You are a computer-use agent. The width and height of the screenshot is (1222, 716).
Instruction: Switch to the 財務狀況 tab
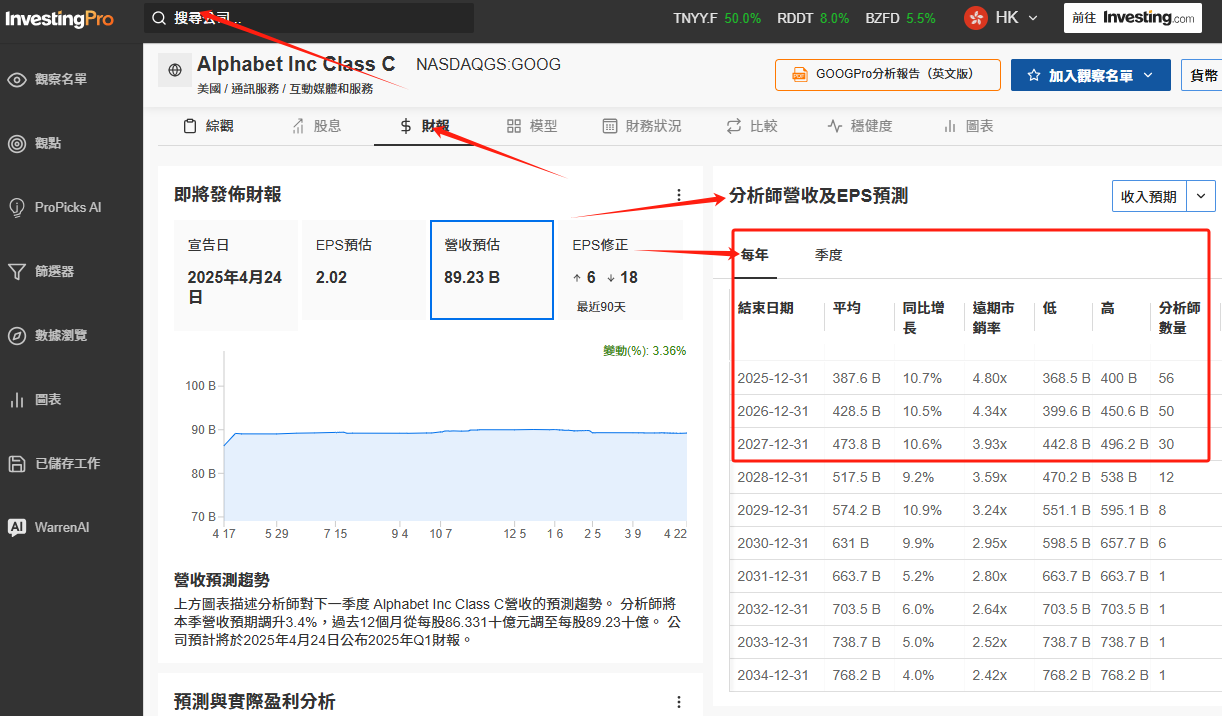click(x=642, y=126)
